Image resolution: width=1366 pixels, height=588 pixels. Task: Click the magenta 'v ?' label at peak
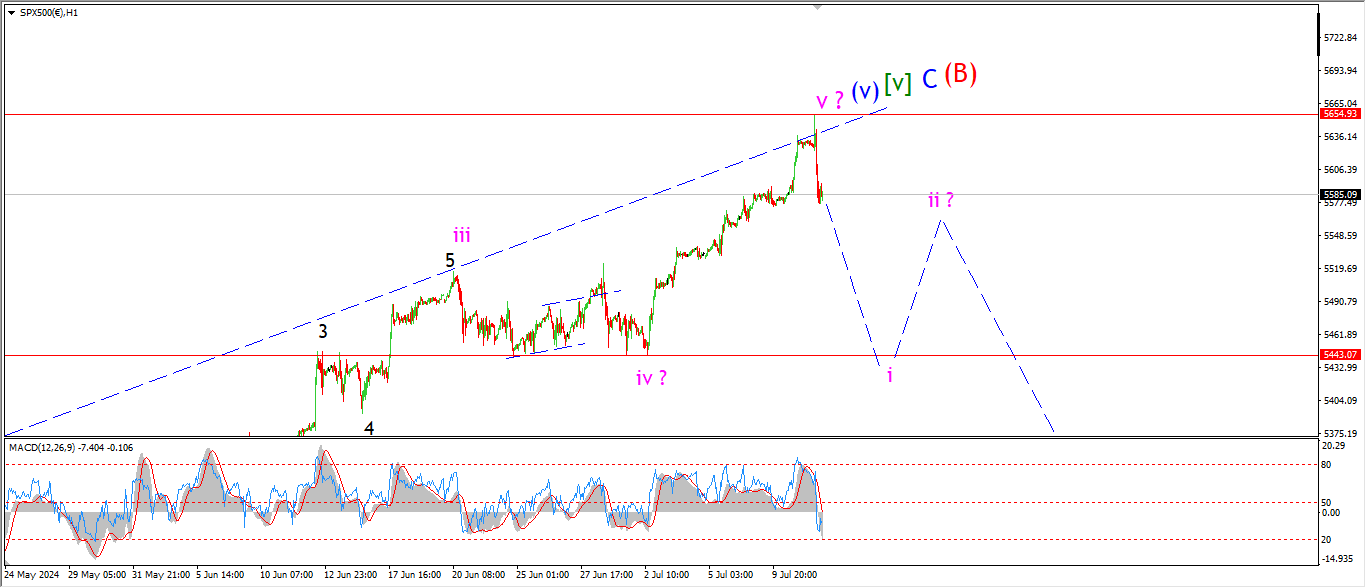click(x=829, y=100)
